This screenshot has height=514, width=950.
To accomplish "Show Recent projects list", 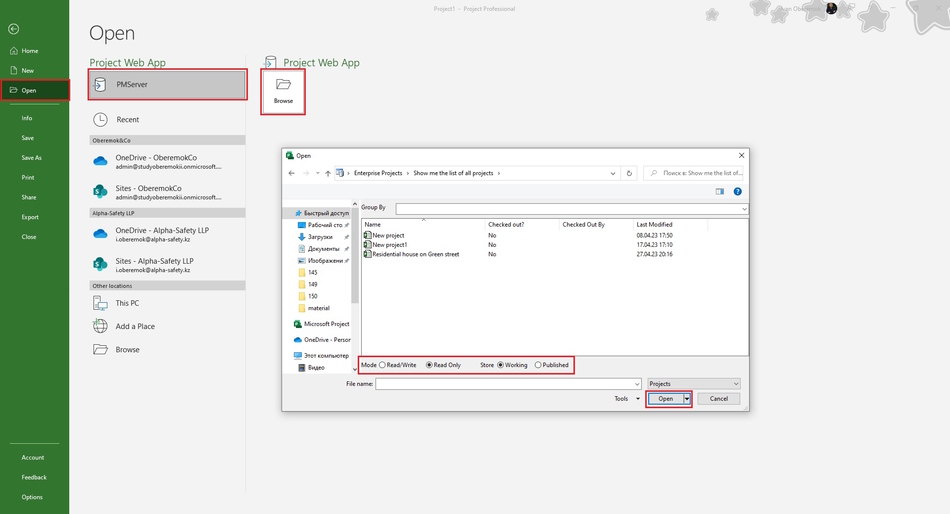I will coord(167,119).
